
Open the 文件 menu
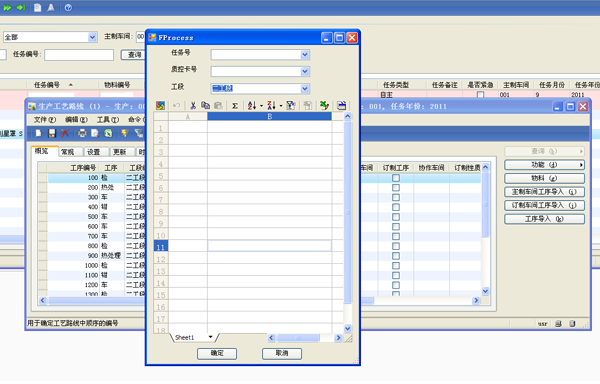44,120
